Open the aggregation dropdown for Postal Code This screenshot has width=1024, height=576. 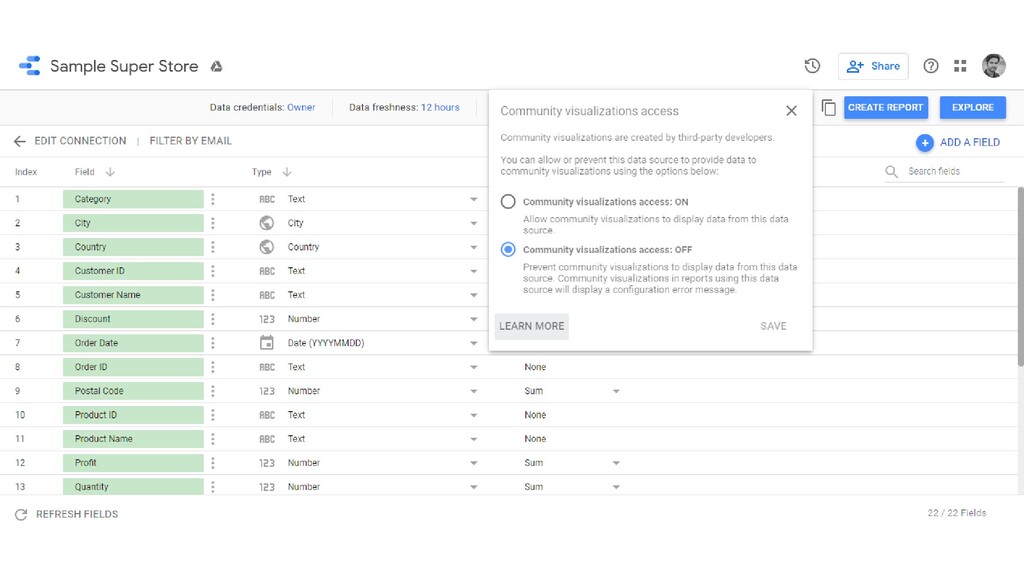[x=616, y=391]
